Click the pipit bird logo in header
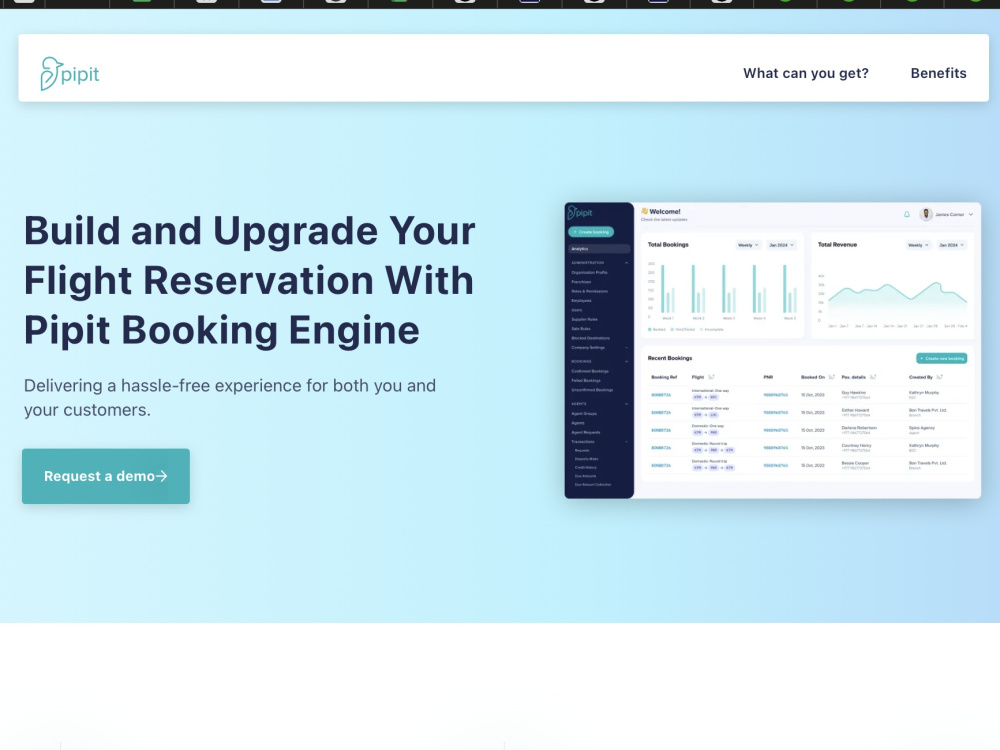The image size is (1000, 750). click(x=70, y=73)
